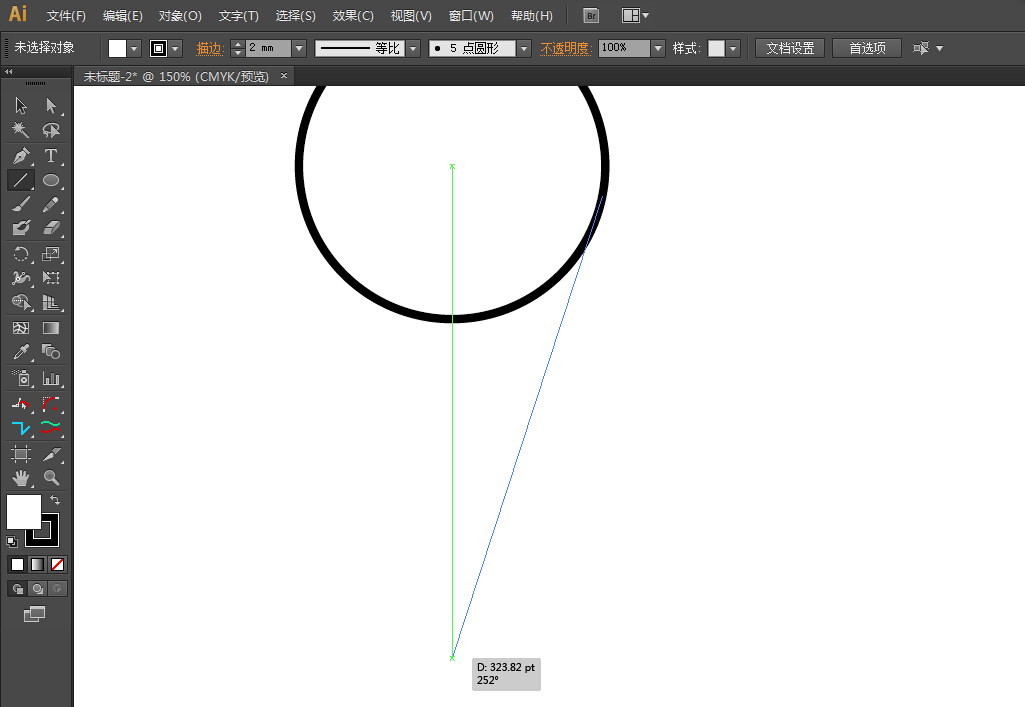Open the '等比' width profile dropdown
This screenshot has width=1025, height=707.
coord(413,47)
